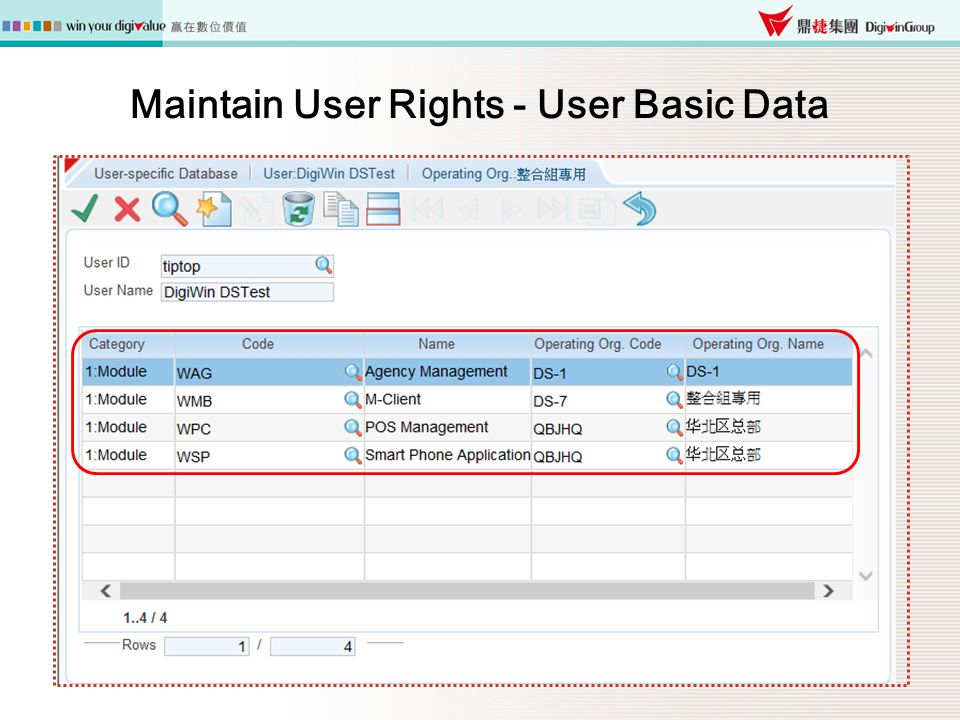
Task: Exit using the blue return arrow icon
Action: click(639, 209)
